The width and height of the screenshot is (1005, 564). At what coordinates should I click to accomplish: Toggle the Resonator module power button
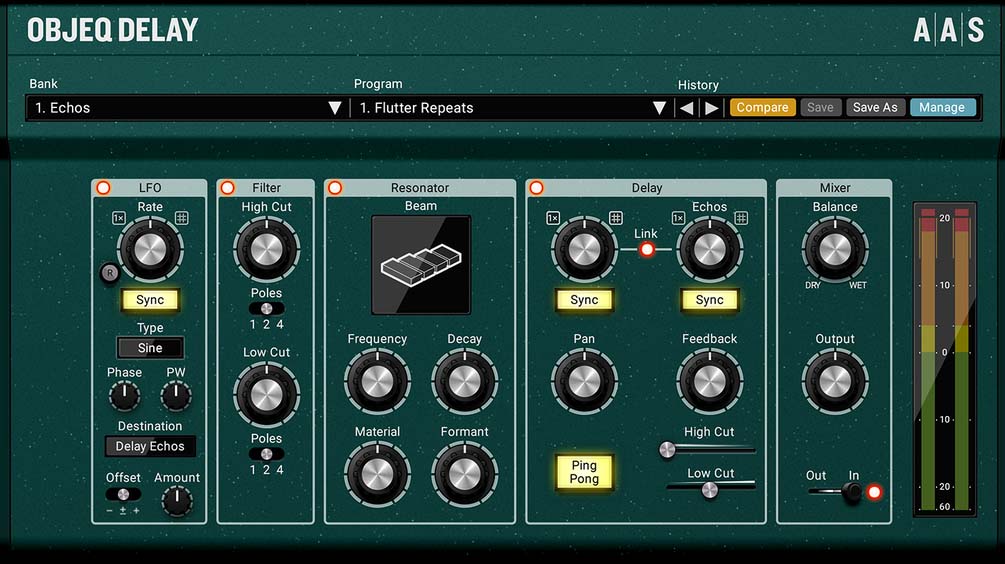[x=335, y=188]
